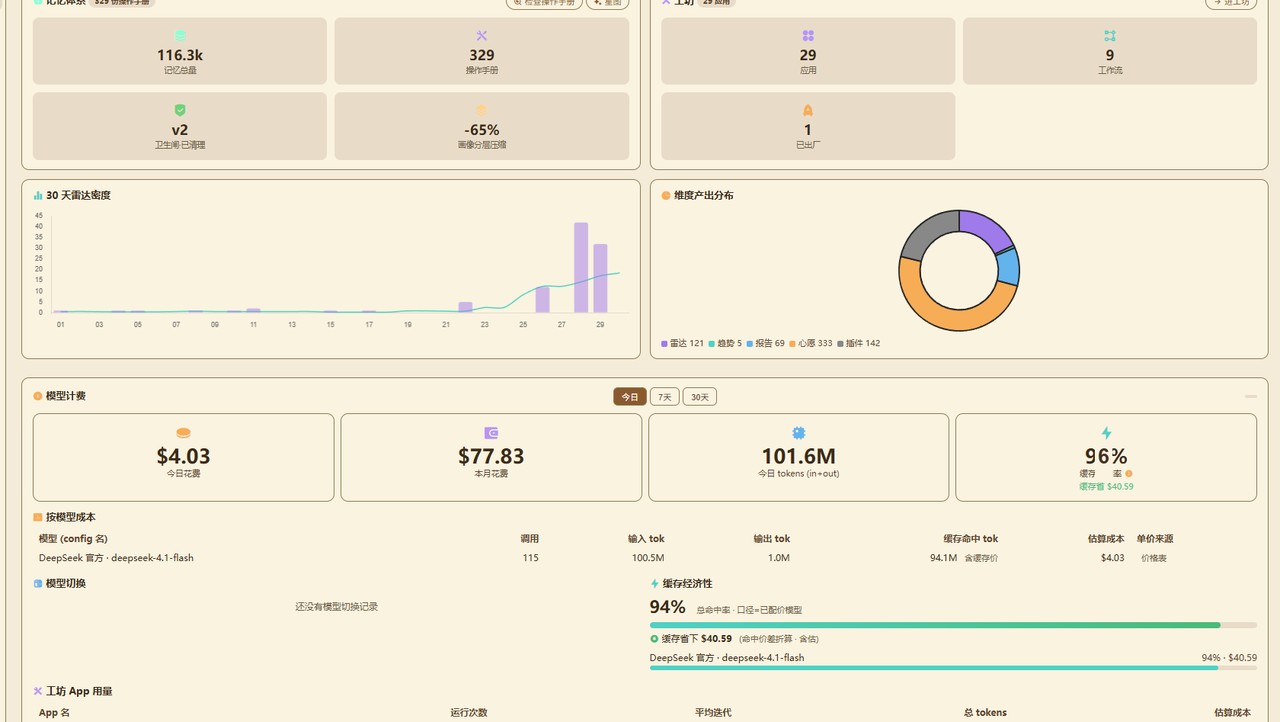
Task: Click the workflow icon above 9 工作流
Action: (1110, 35)
